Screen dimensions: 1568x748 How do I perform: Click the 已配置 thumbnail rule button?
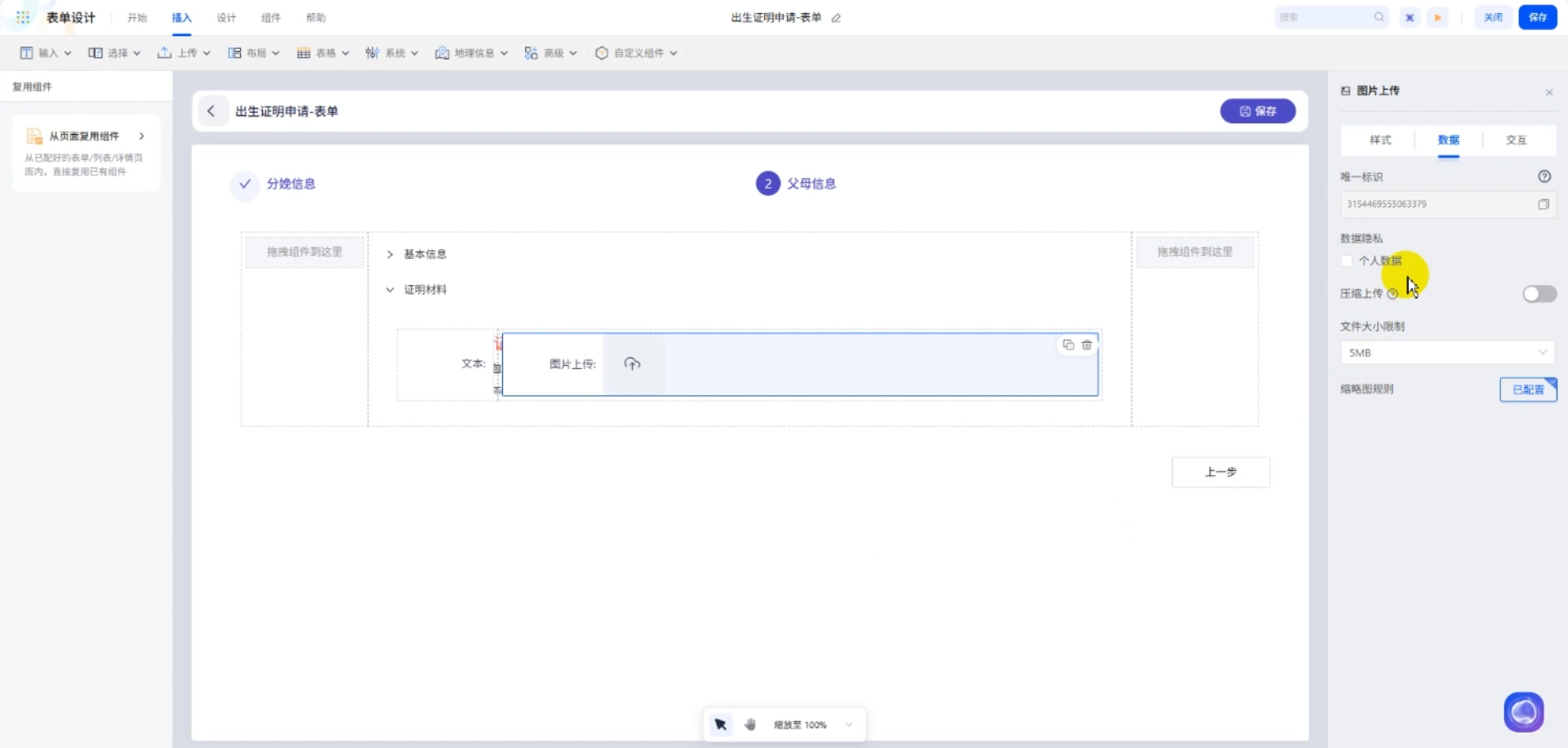(x=1528, y=390)
